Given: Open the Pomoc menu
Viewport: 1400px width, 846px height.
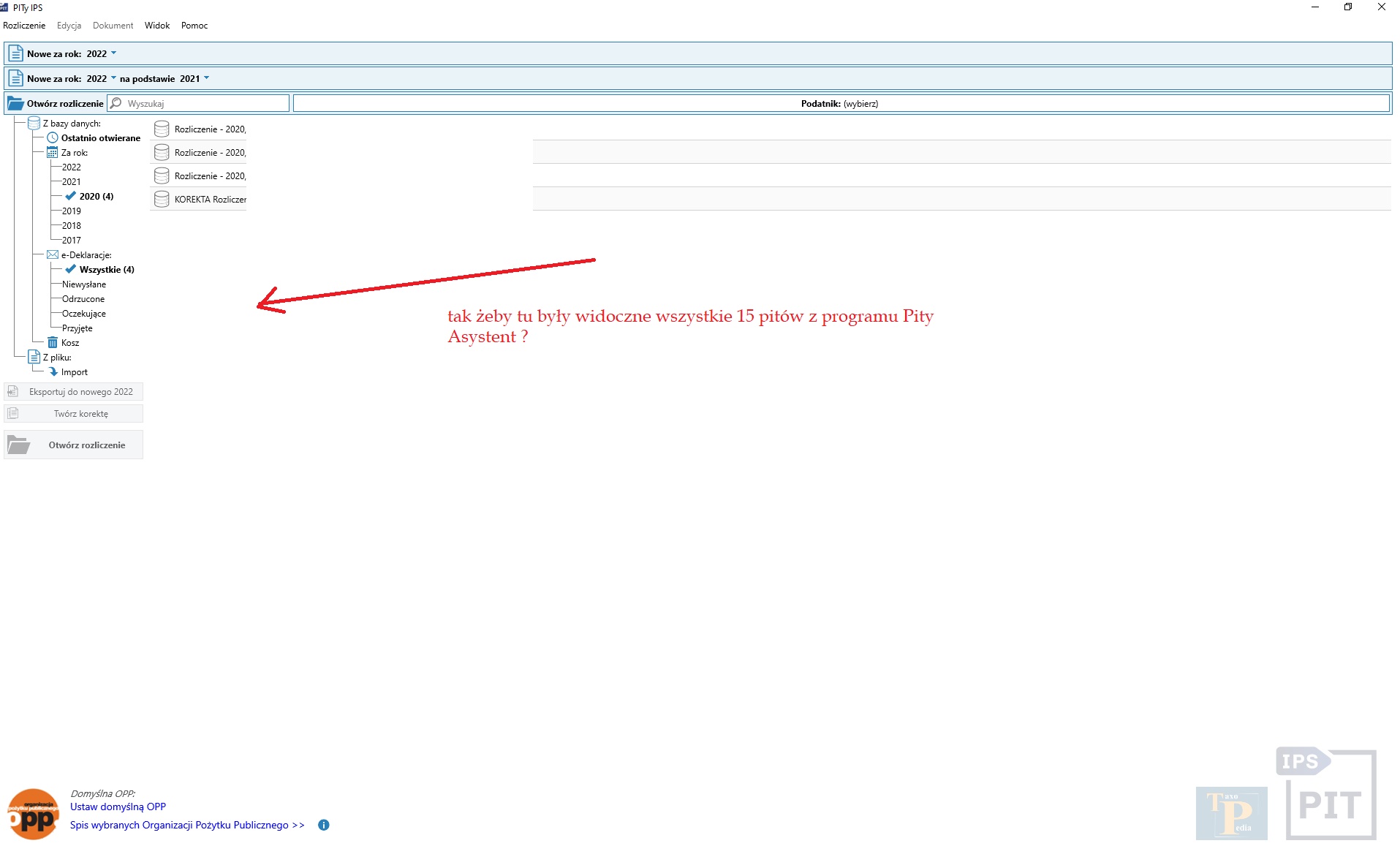Looking at the screenshot, I should click(194, 26).
